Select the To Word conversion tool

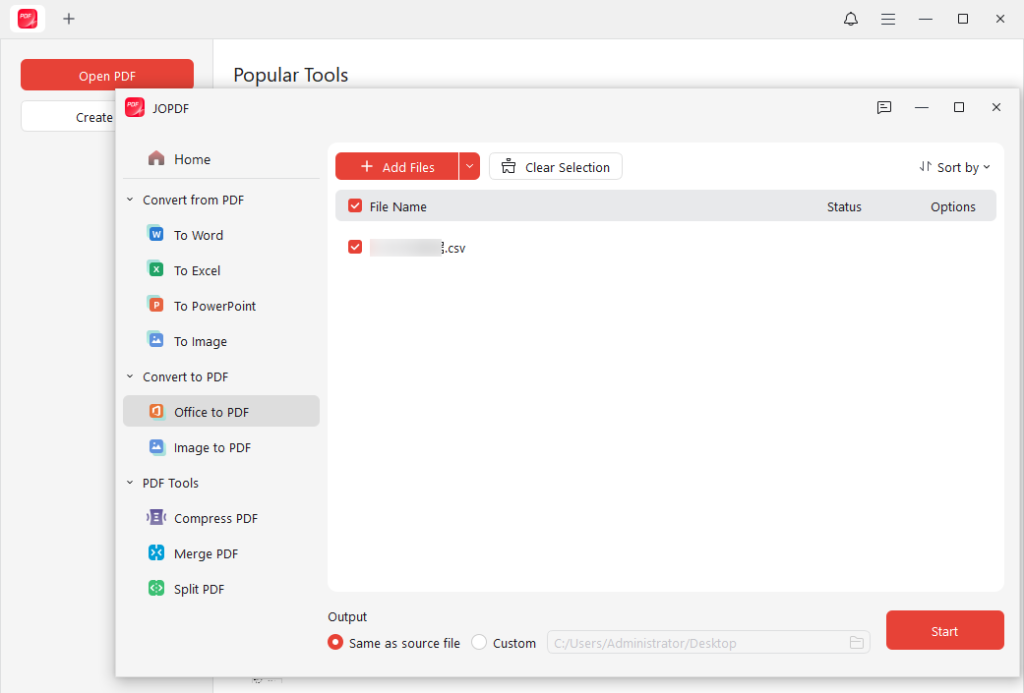[199, 234]
